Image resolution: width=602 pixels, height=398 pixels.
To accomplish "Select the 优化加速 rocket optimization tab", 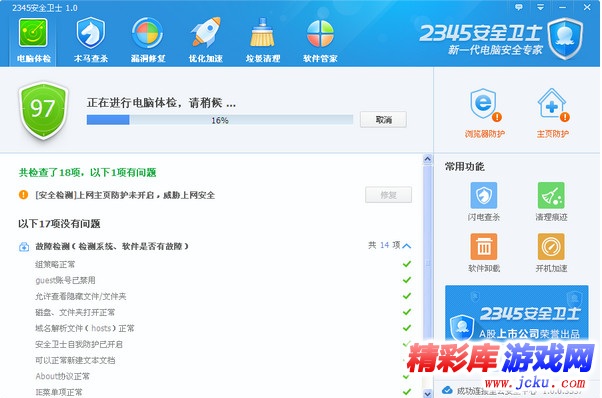I will click(x=205, y=41).
